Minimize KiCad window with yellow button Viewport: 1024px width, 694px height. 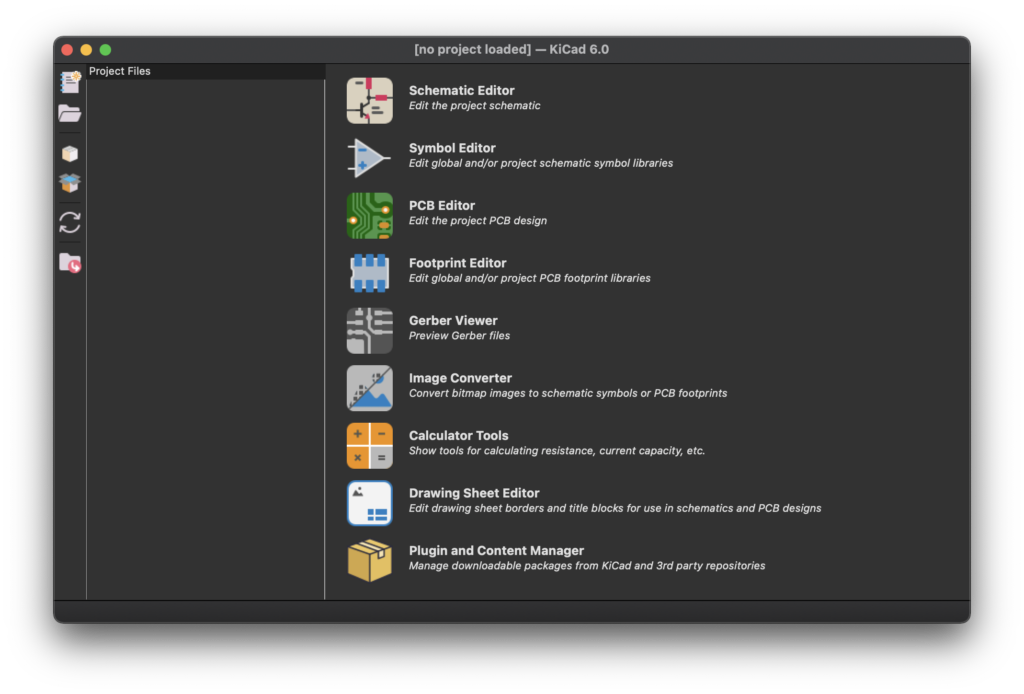pyautogui.click(x=86, y=50)
